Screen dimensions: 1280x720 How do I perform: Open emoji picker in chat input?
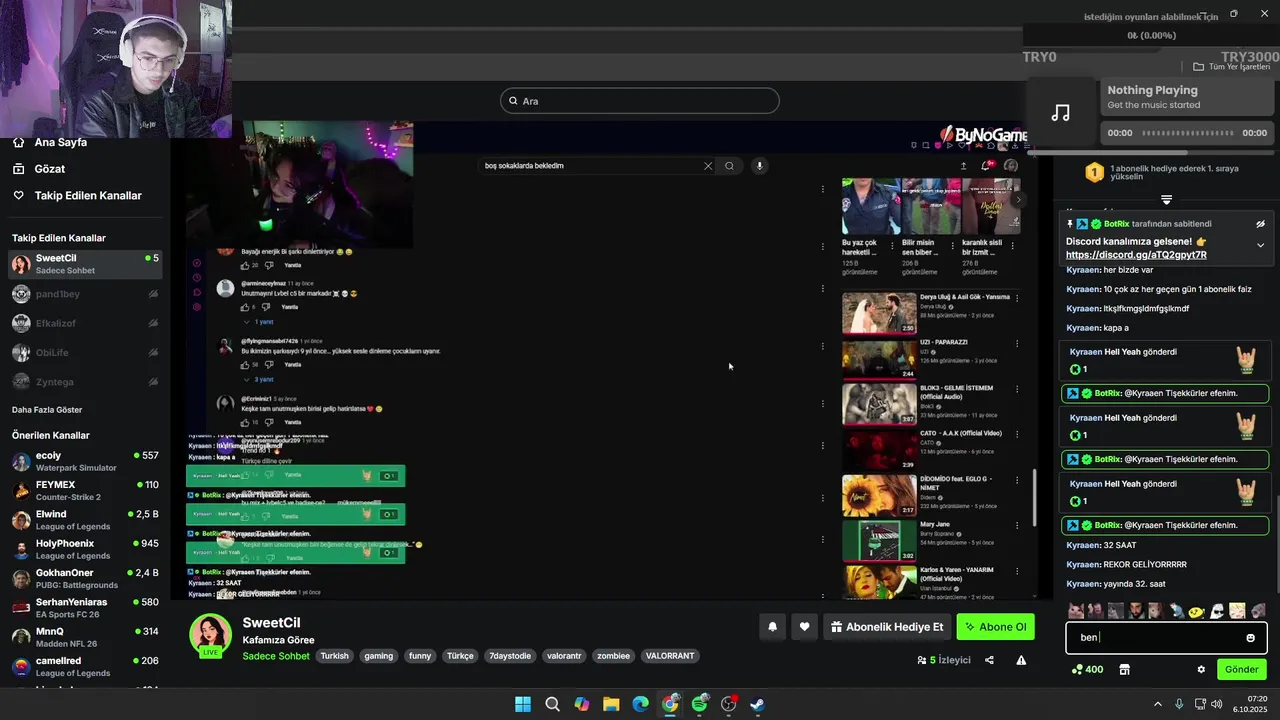(1250, 638)
